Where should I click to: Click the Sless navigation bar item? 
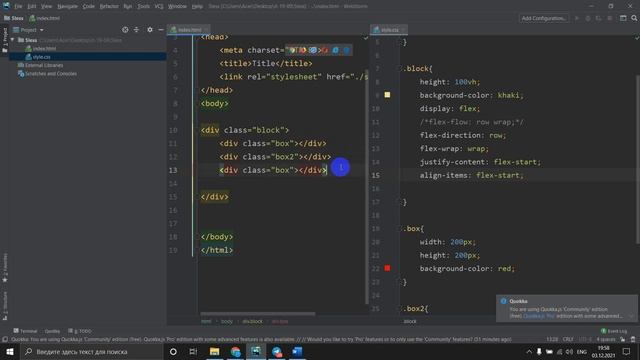pos(14,18)
